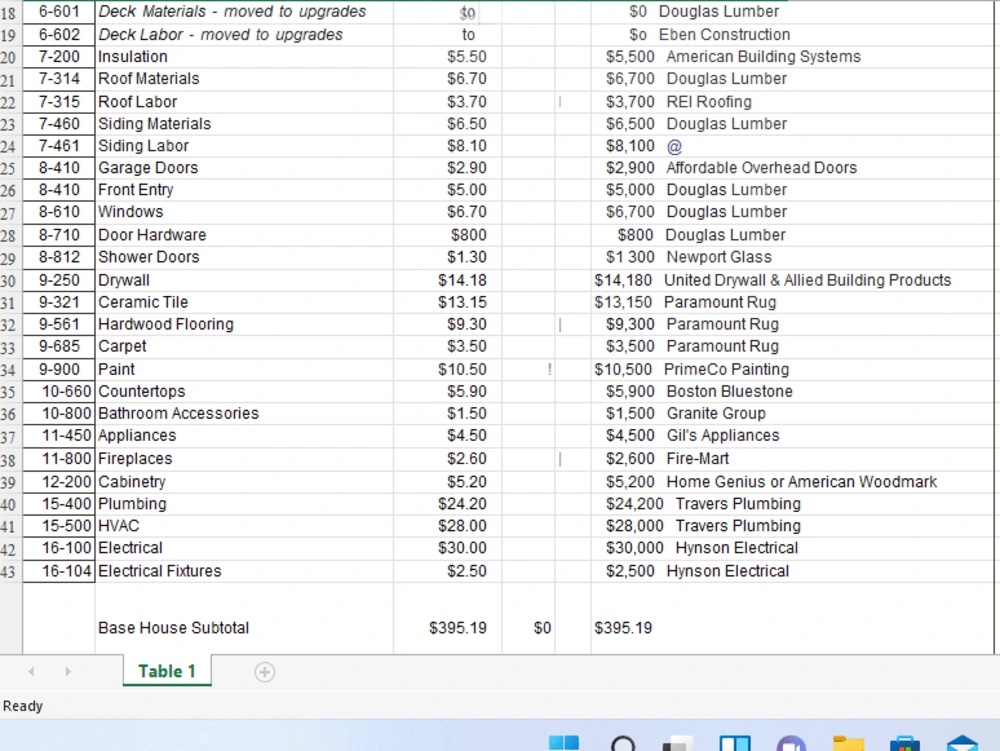
Task: Click the cost code 7-200 cell
Action: (59, 57)
